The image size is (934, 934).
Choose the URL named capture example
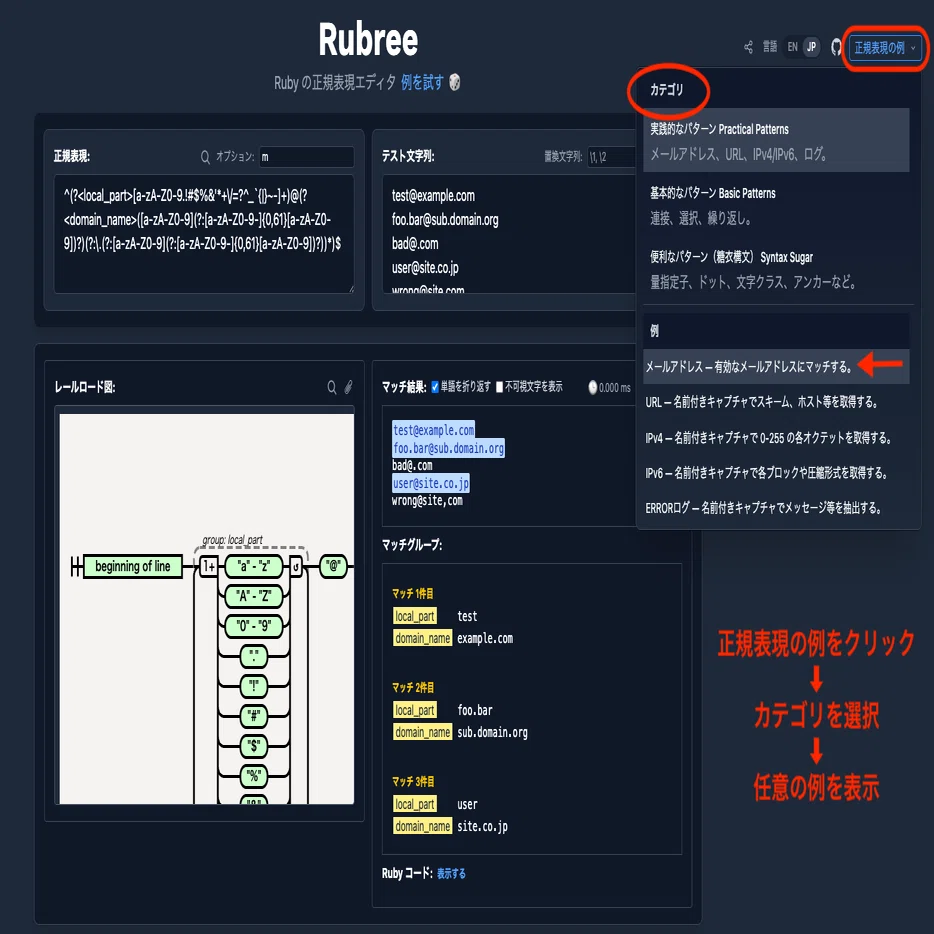coord(776,402)
